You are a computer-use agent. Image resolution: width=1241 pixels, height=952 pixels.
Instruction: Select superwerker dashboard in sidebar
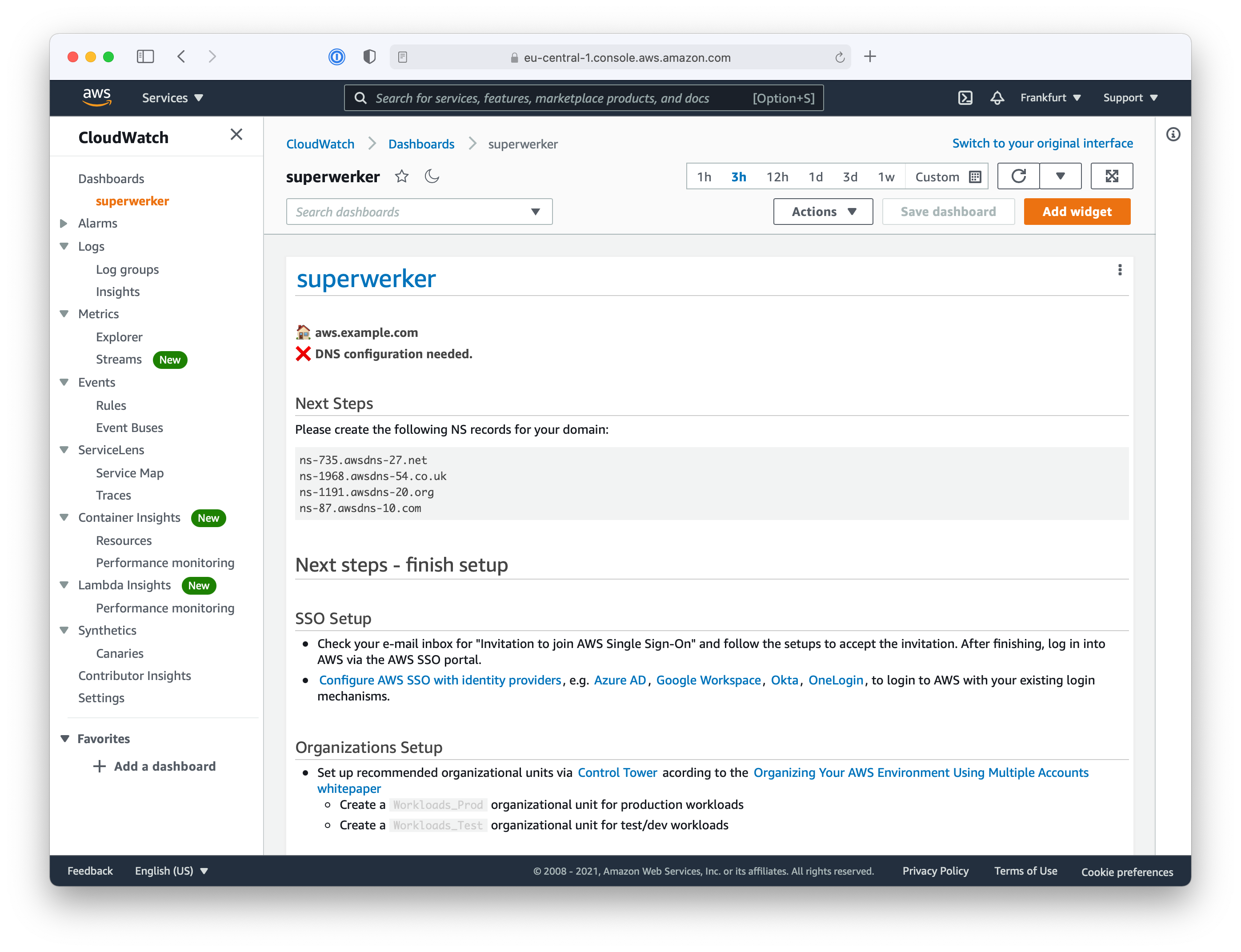(x=132, y=201)
